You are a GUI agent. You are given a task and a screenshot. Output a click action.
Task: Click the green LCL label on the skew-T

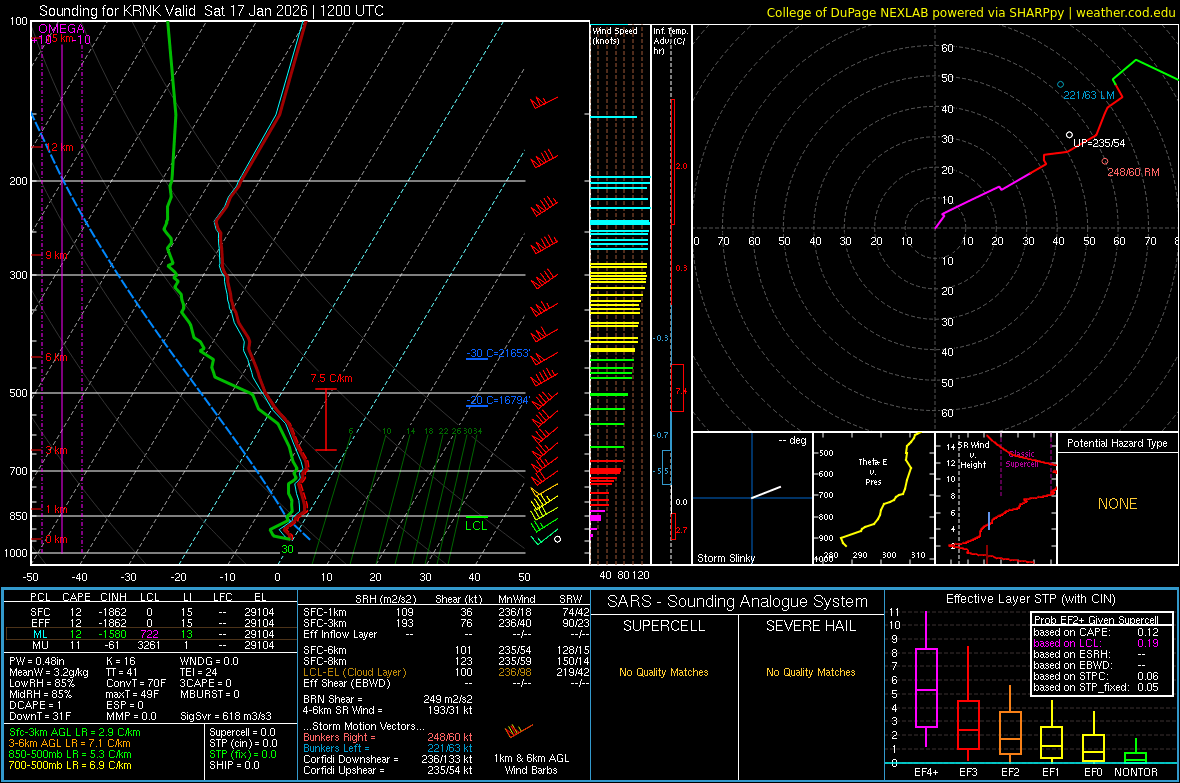(x=476, y=526)
